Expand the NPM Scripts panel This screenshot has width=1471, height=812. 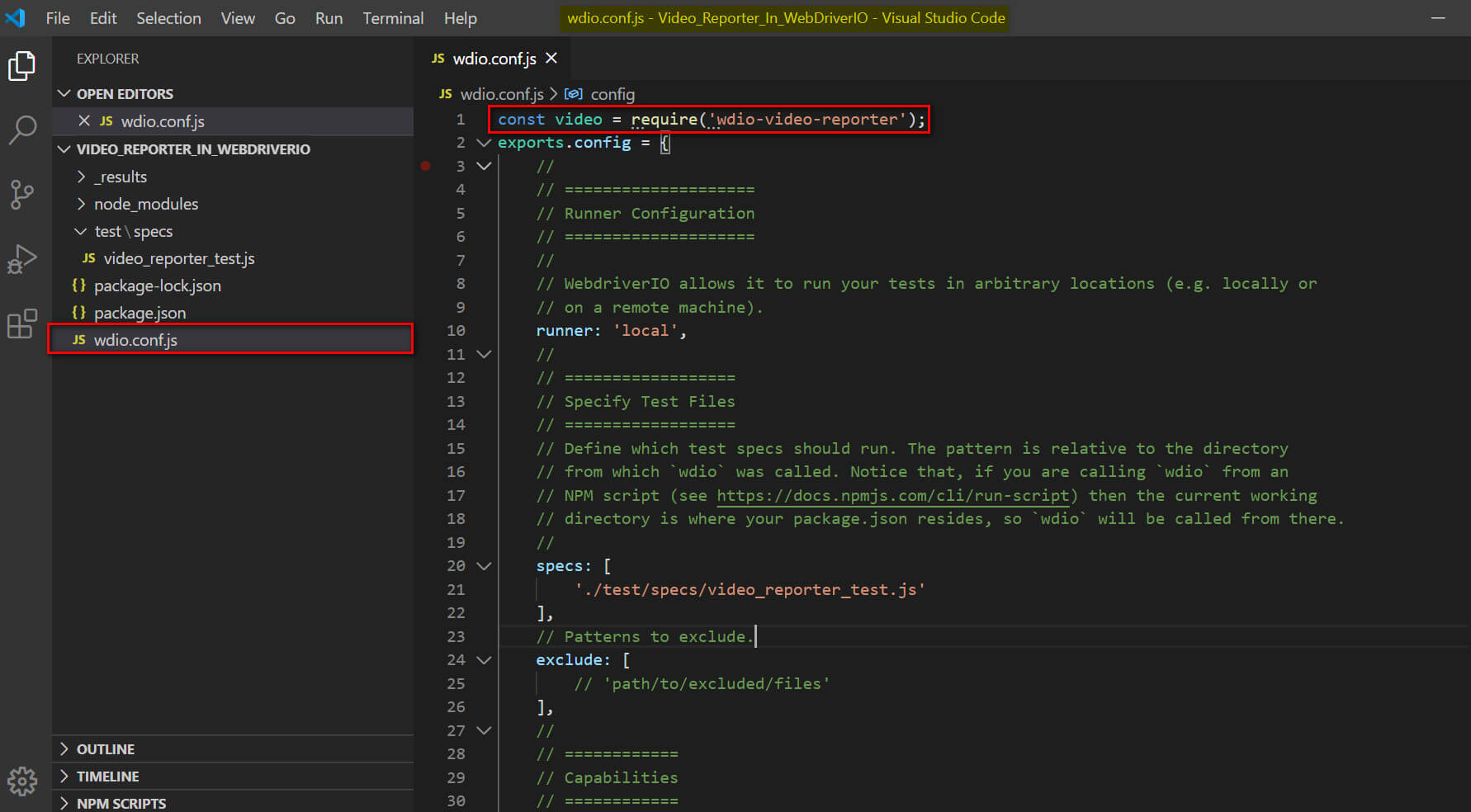tap(64, 803)
